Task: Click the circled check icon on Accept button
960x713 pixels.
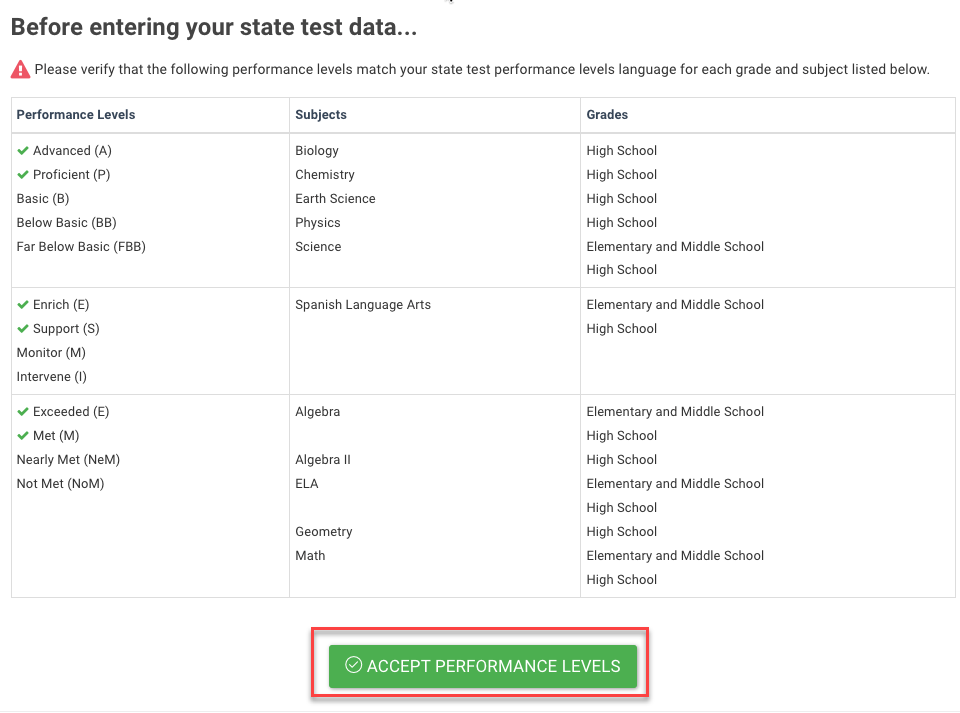Action: 353,666
